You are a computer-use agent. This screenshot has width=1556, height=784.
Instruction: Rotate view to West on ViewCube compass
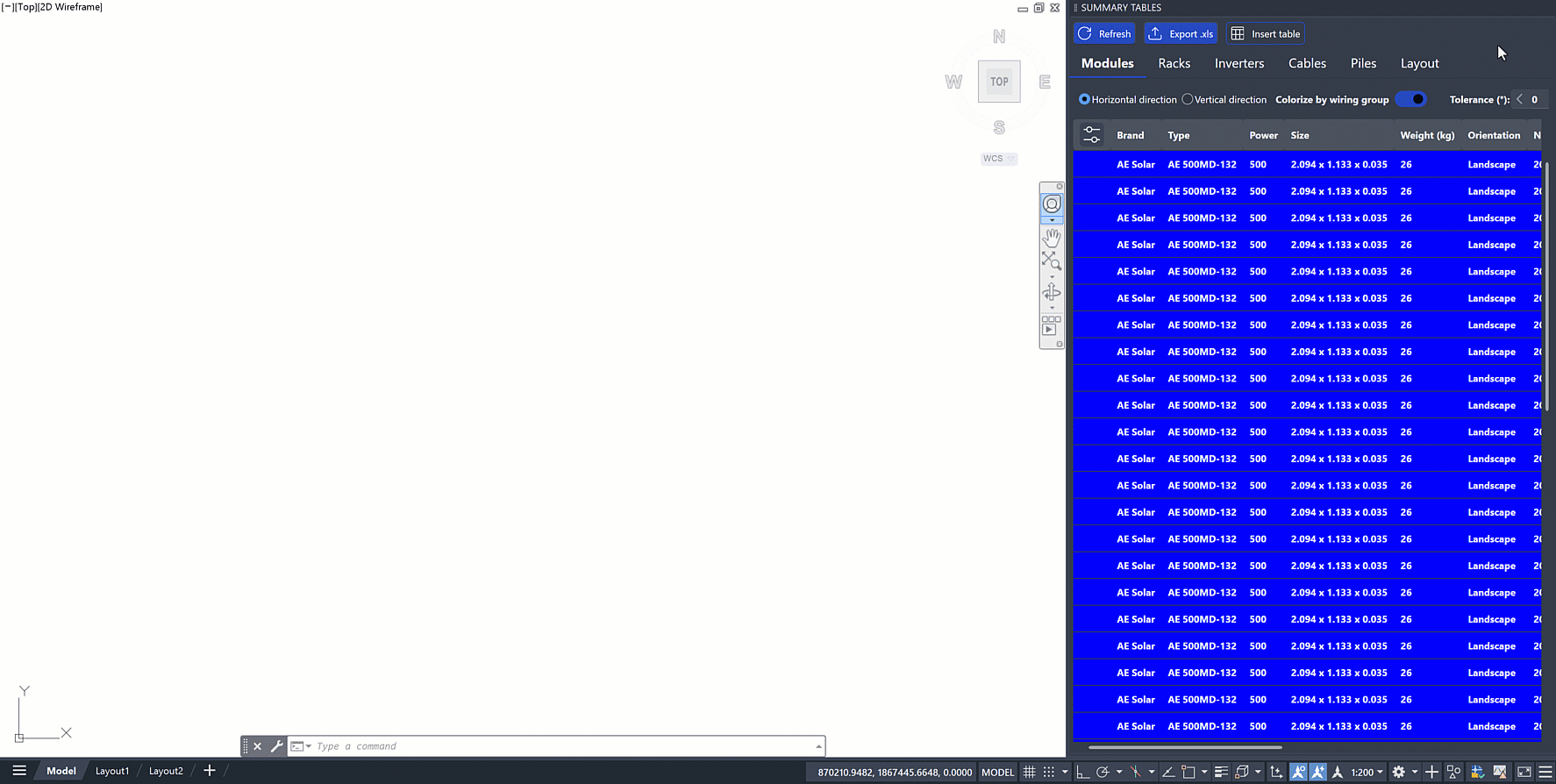click(953, 82)
